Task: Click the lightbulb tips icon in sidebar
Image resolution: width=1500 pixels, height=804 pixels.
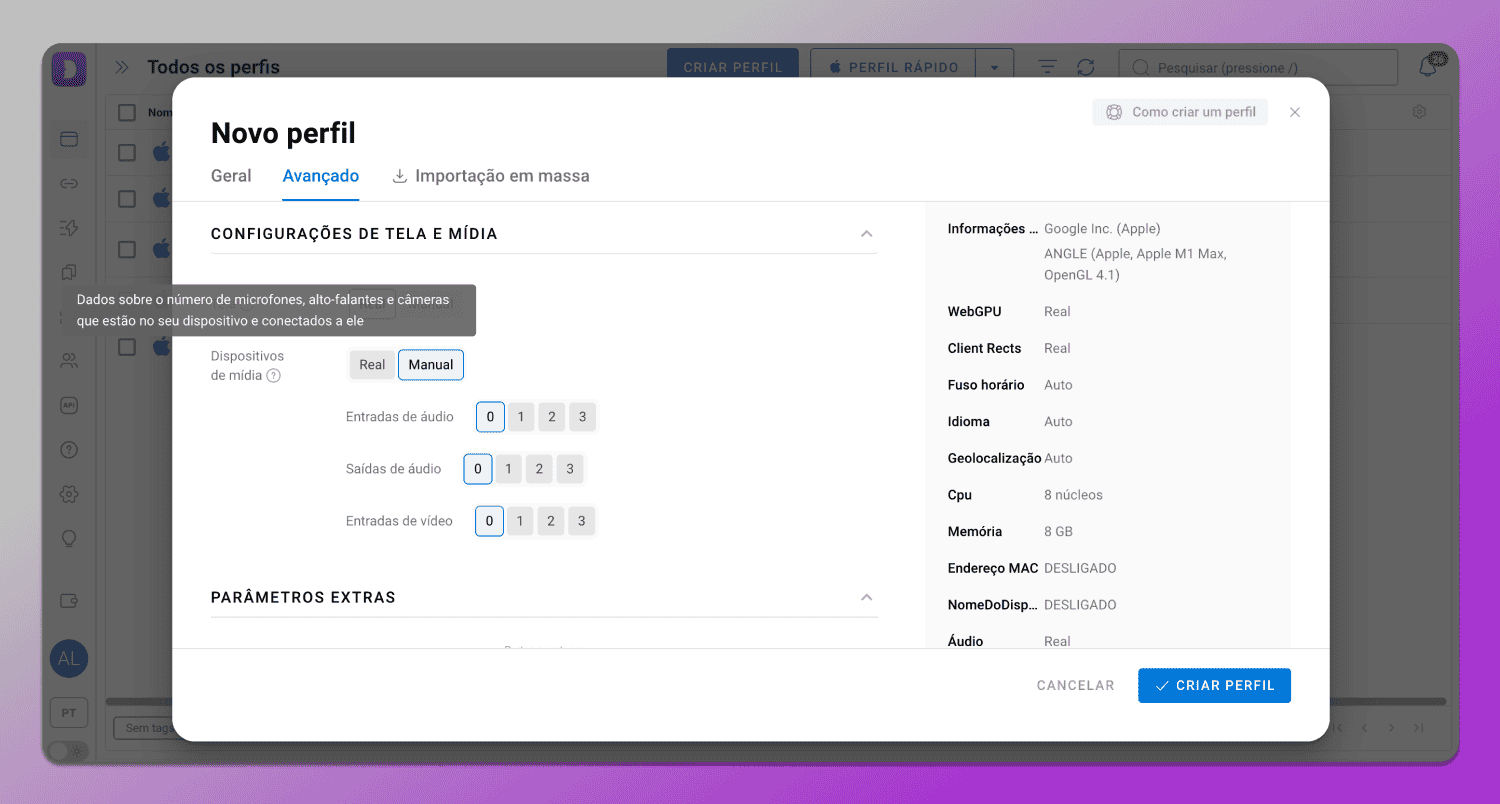Action: pyautogui.click(x=69, y=538)
